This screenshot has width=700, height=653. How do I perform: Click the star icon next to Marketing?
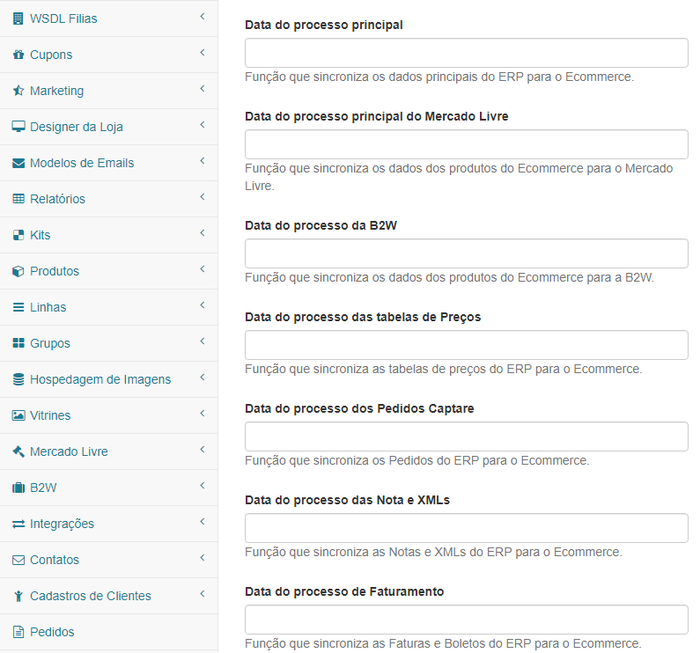[18, 91]
